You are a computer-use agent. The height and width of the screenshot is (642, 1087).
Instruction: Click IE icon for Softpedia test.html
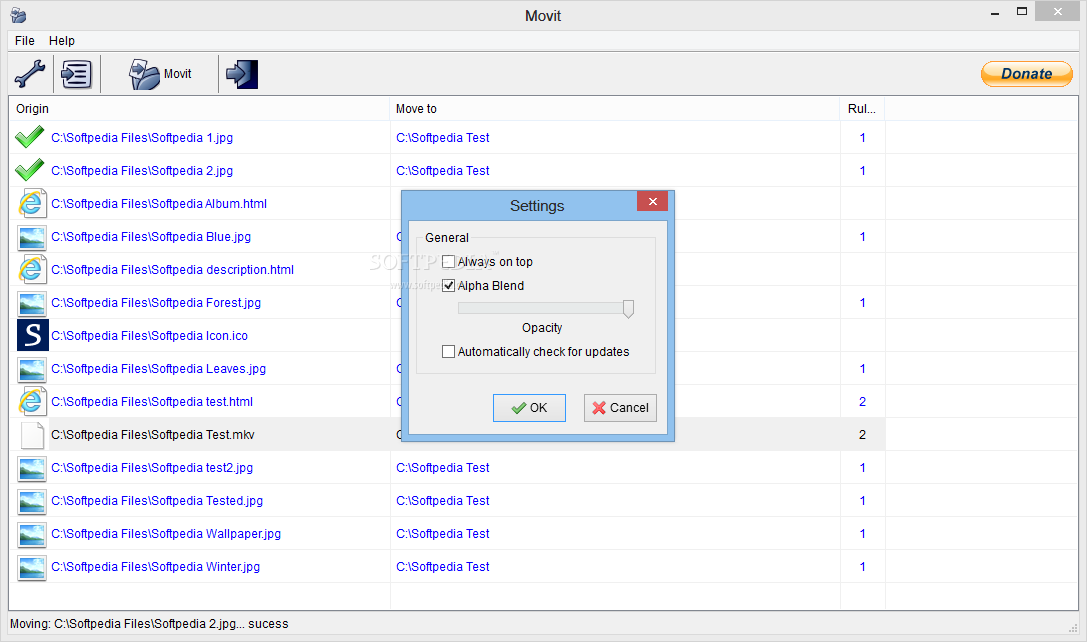pos(31,401)
